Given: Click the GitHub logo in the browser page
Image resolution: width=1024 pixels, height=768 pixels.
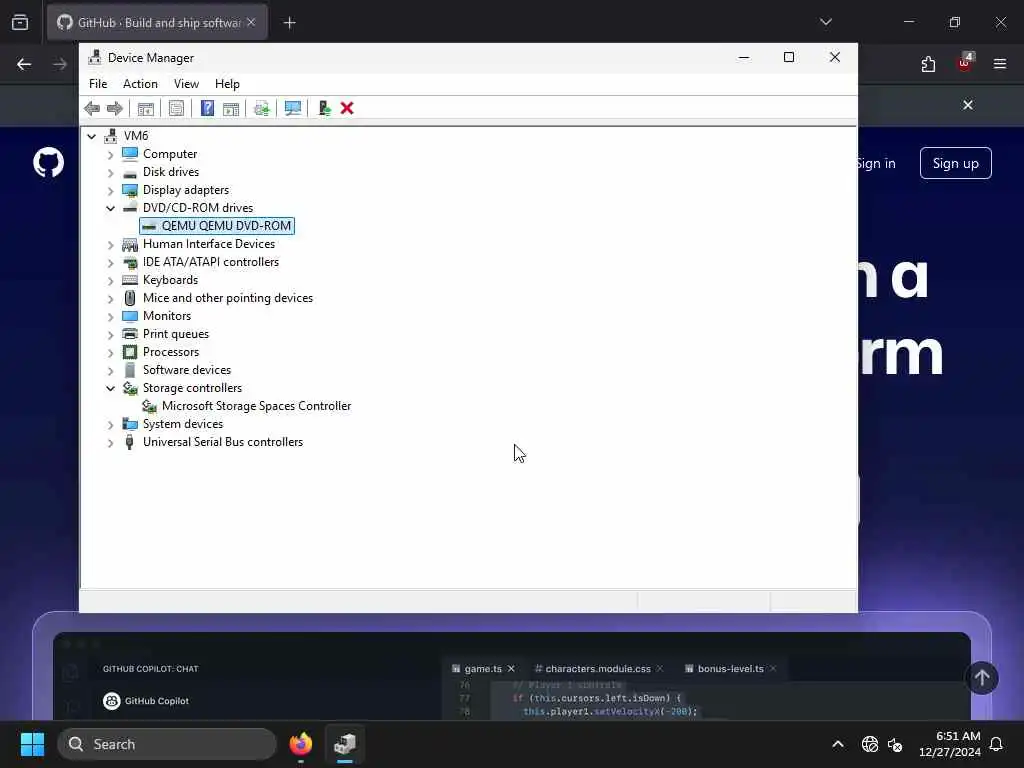Looking at the screenshot, I should point(48,163).
